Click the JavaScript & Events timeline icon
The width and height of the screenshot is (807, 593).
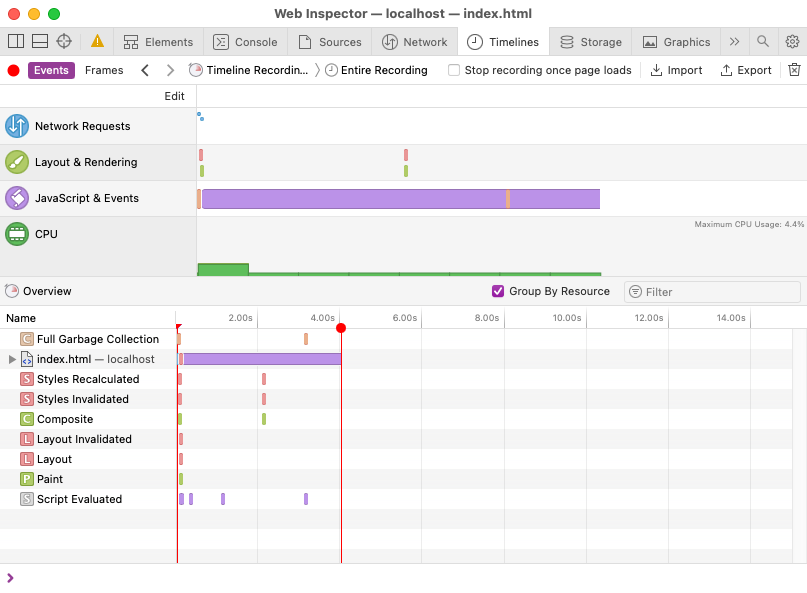click(x=15, y=198)
